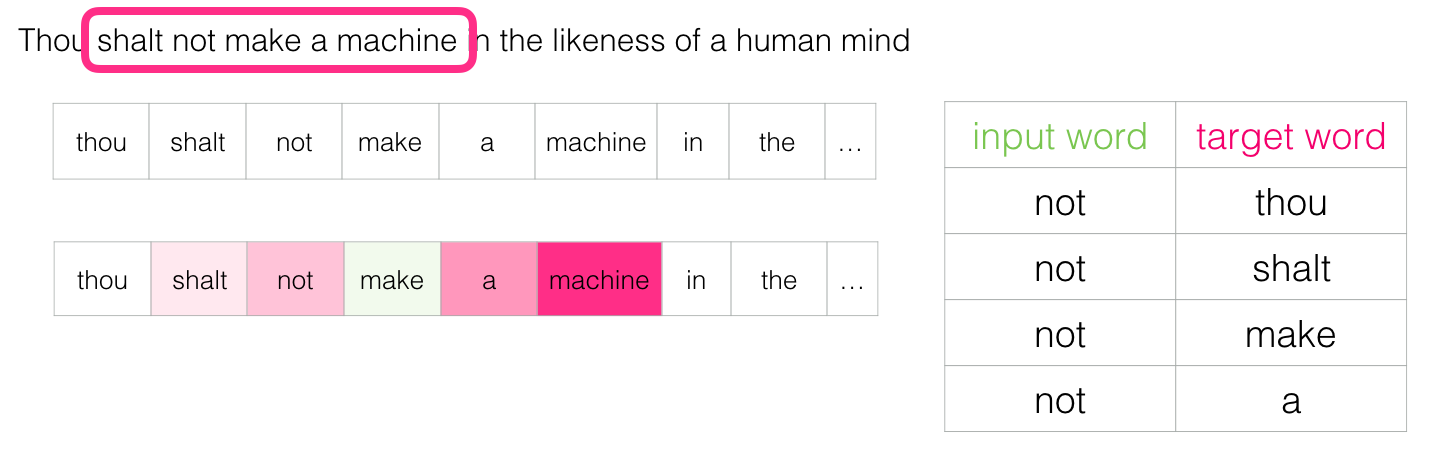Screen dimensions: 1435x456
Task: Click the medium pink 'a' cell
Action: (x=489, y=279)
